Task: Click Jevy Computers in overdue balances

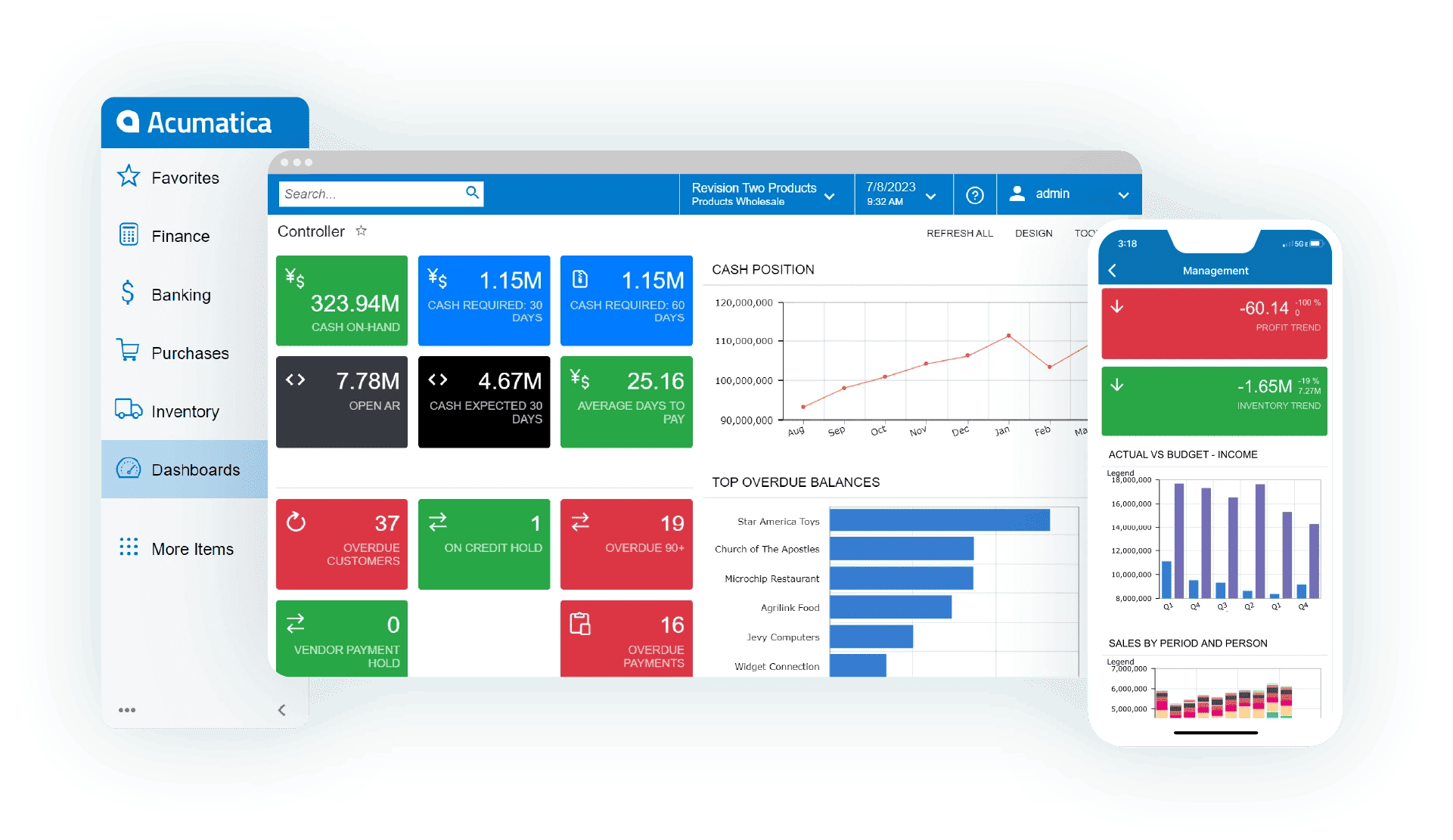Action: coord(783,637)
